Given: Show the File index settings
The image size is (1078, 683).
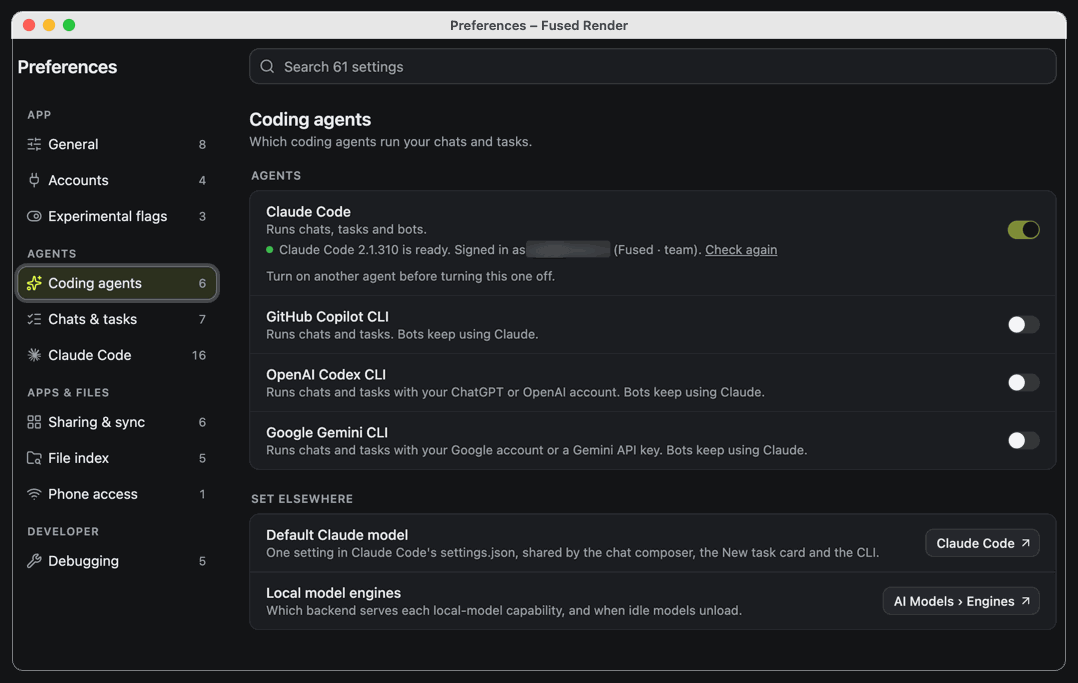Looking at the screenshot, I should point(117,458).
